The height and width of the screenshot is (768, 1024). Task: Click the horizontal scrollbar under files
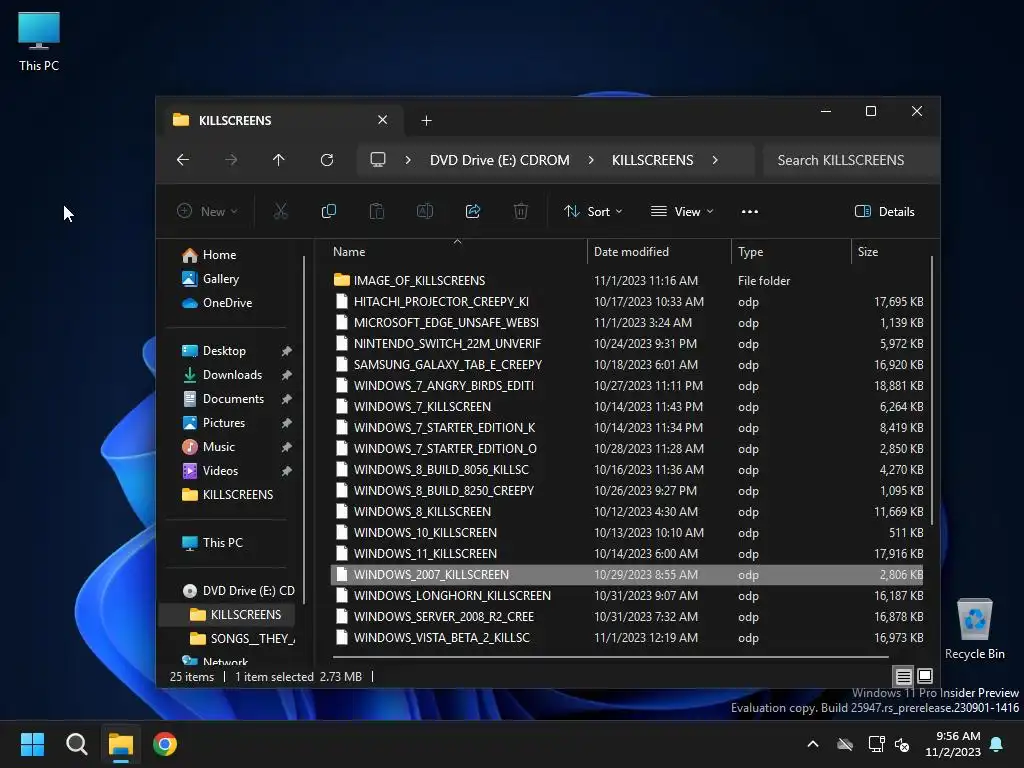[611, 656]
